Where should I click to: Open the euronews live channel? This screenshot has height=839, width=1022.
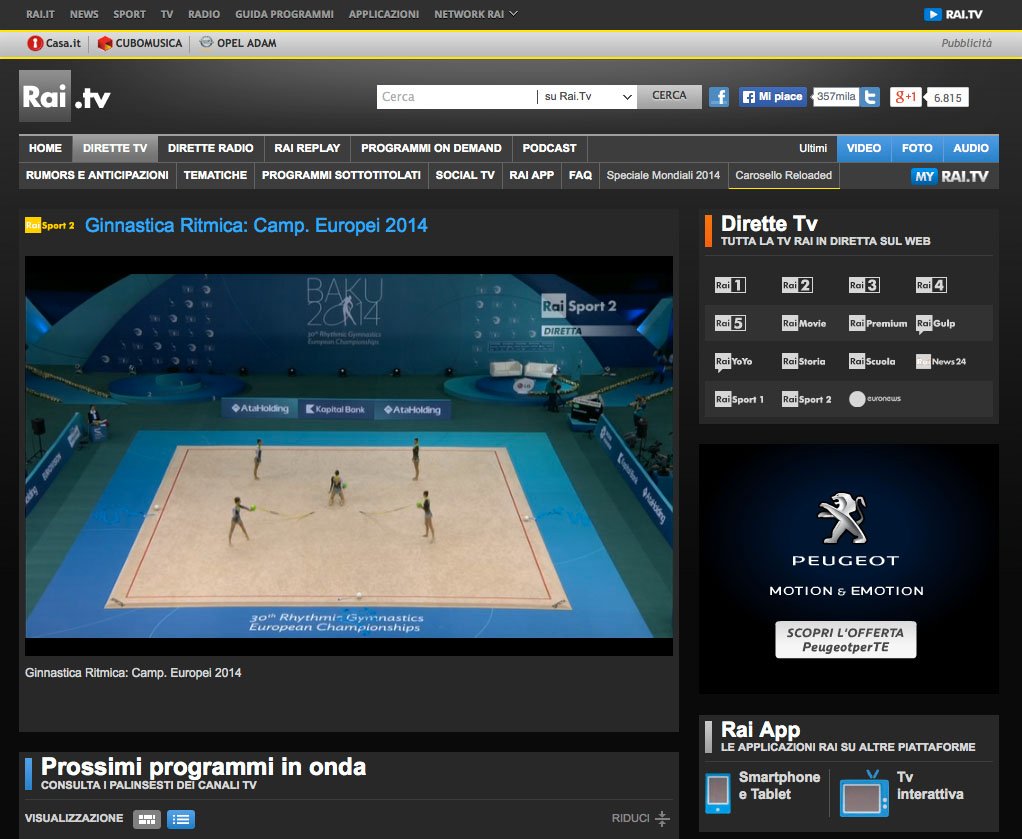pos(875,398)
